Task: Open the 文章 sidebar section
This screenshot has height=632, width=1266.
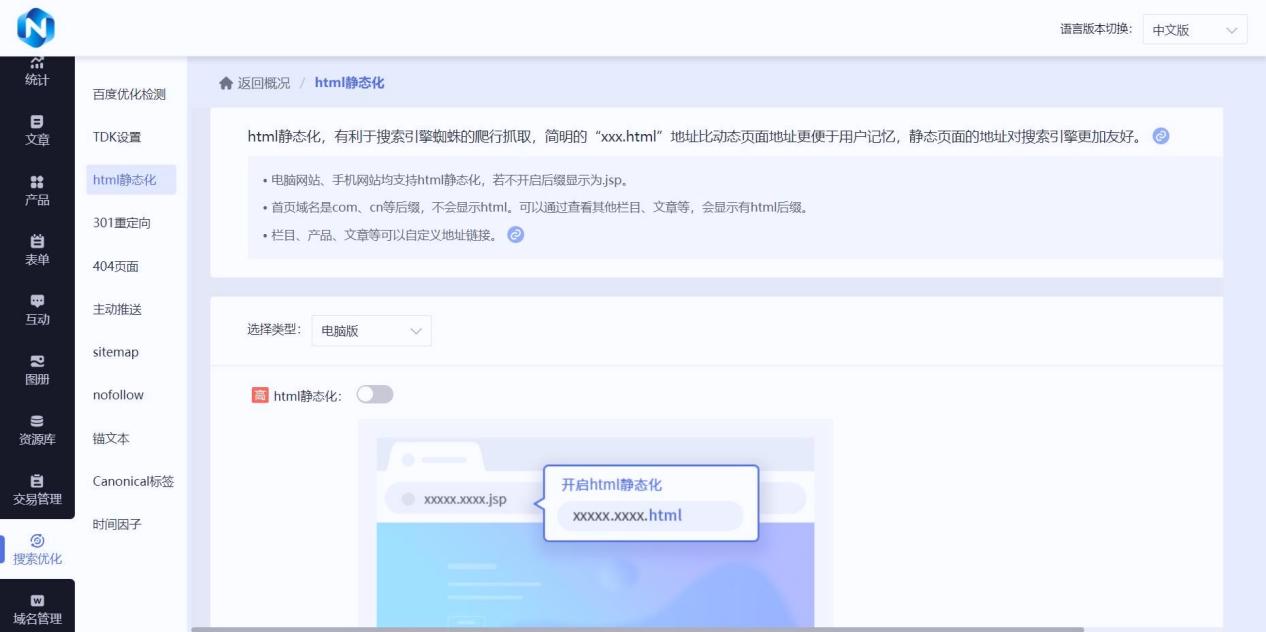Action: pyautogui.click(x=37, y=130)
